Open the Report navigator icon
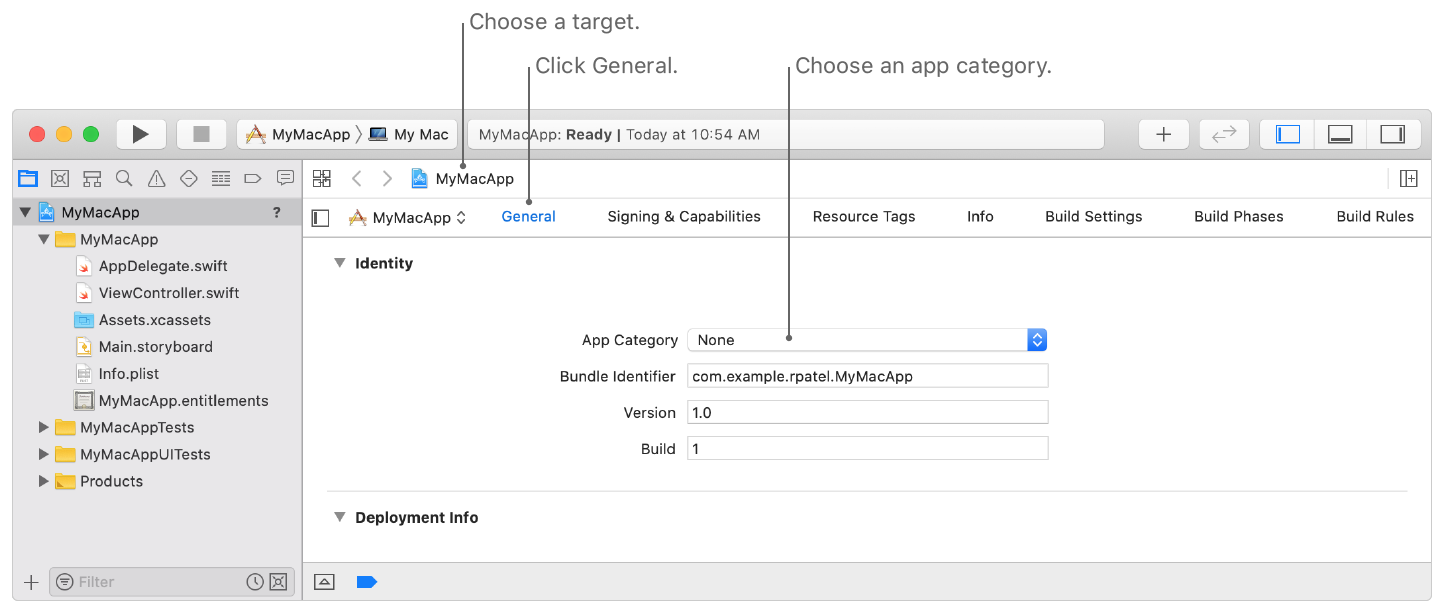Screen dimensions: 1444x613 pos(285,179)
